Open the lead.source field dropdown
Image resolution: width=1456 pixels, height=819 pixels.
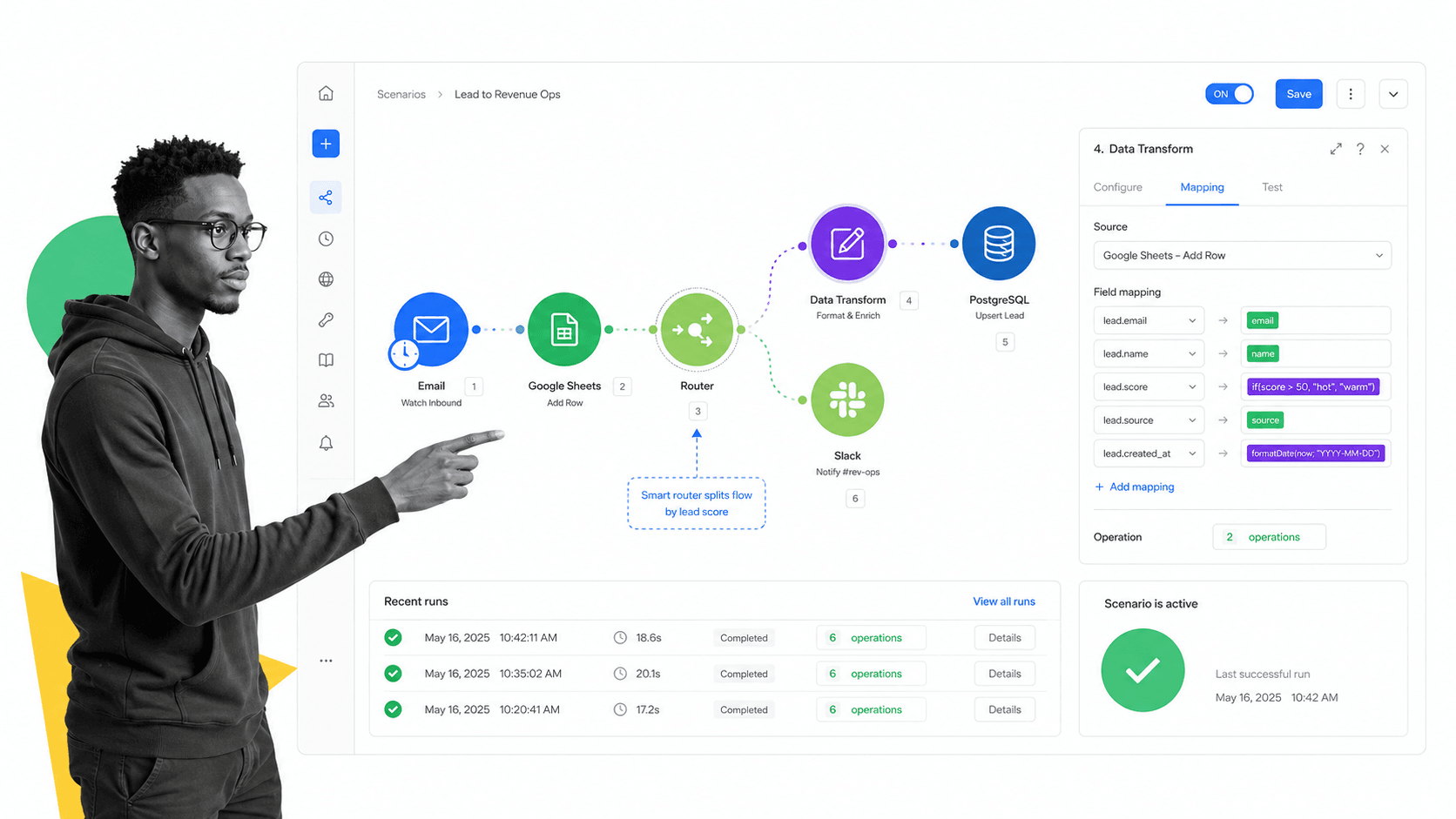(1149, 420)
